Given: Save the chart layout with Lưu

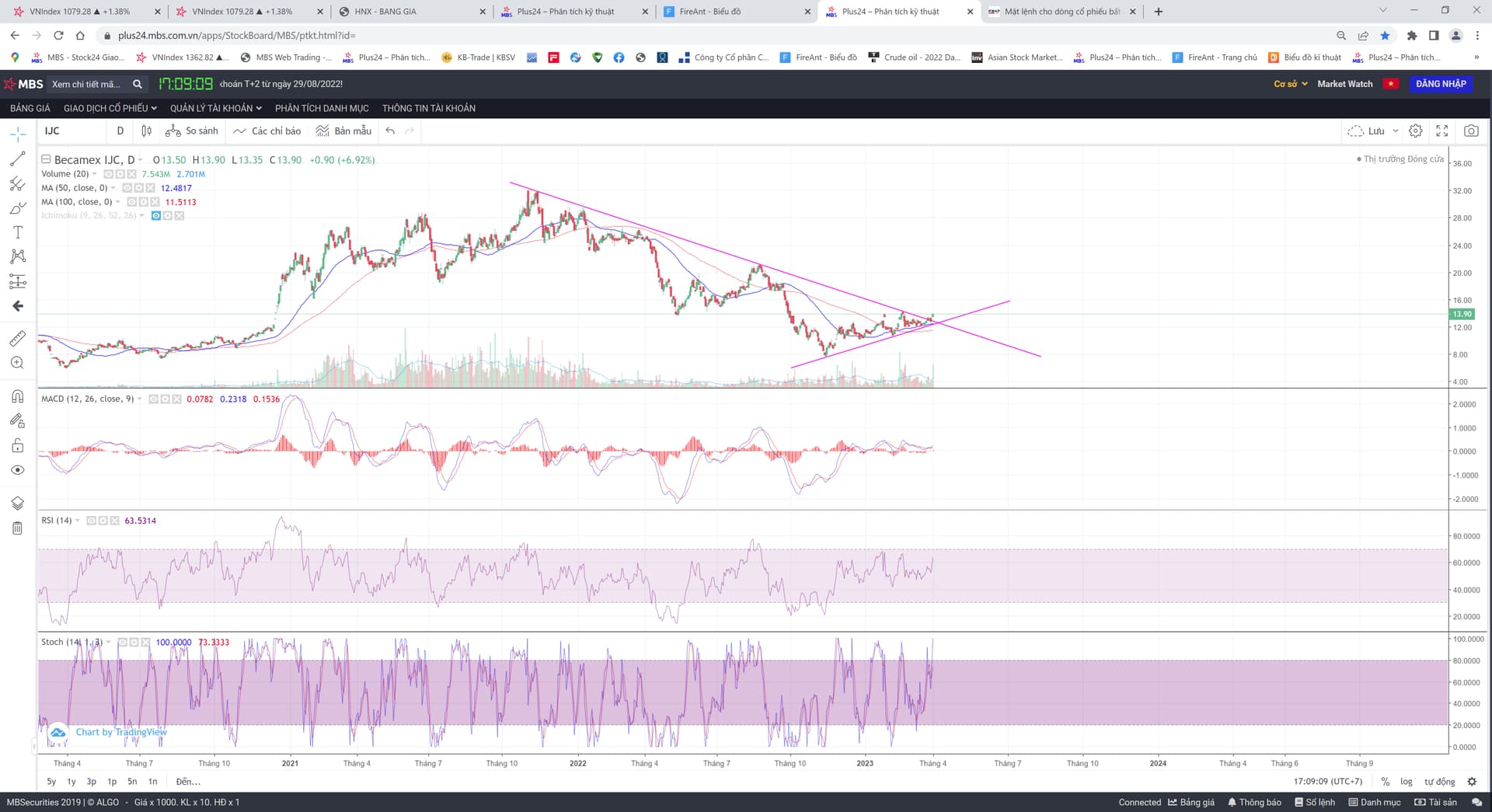Looking at the screenshot, I should (x=1366, y=131).
